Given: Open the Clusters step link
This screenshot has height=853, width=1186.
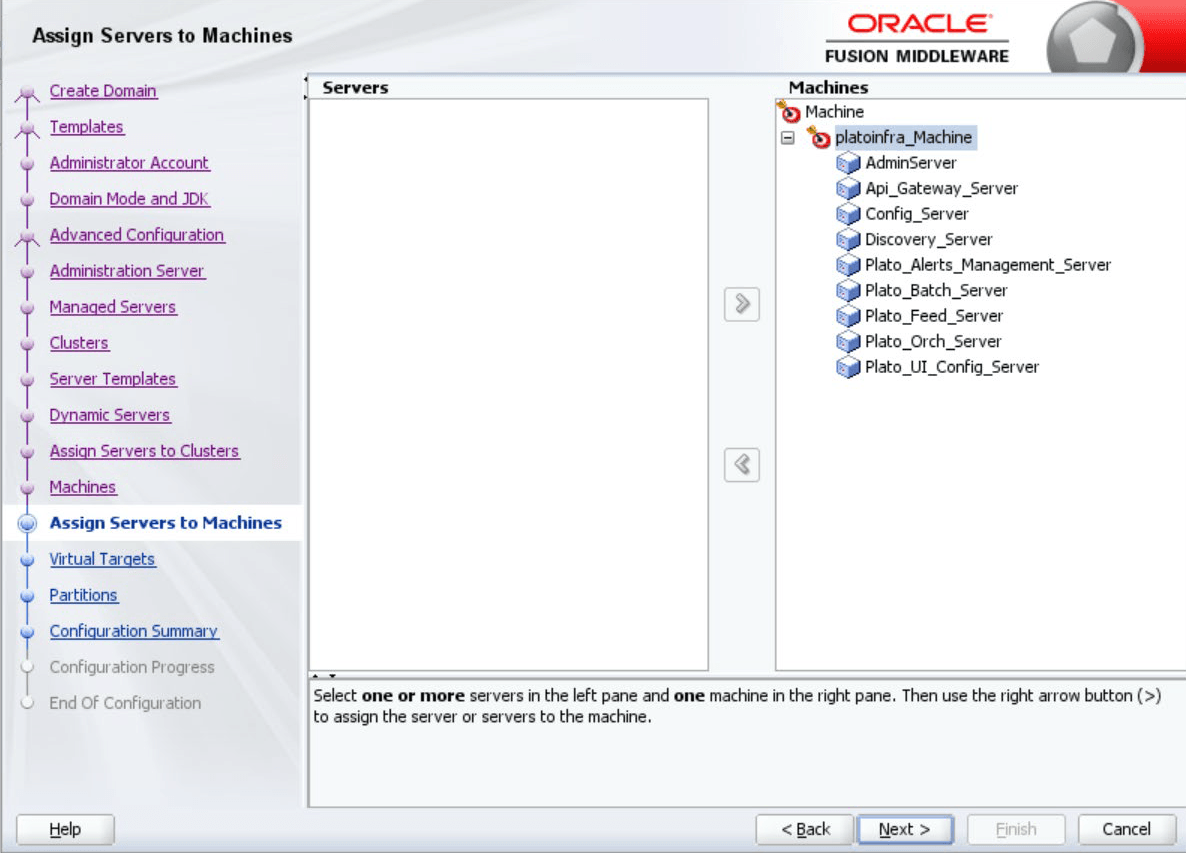Looking at the screenshot, I should pos(79,343).
